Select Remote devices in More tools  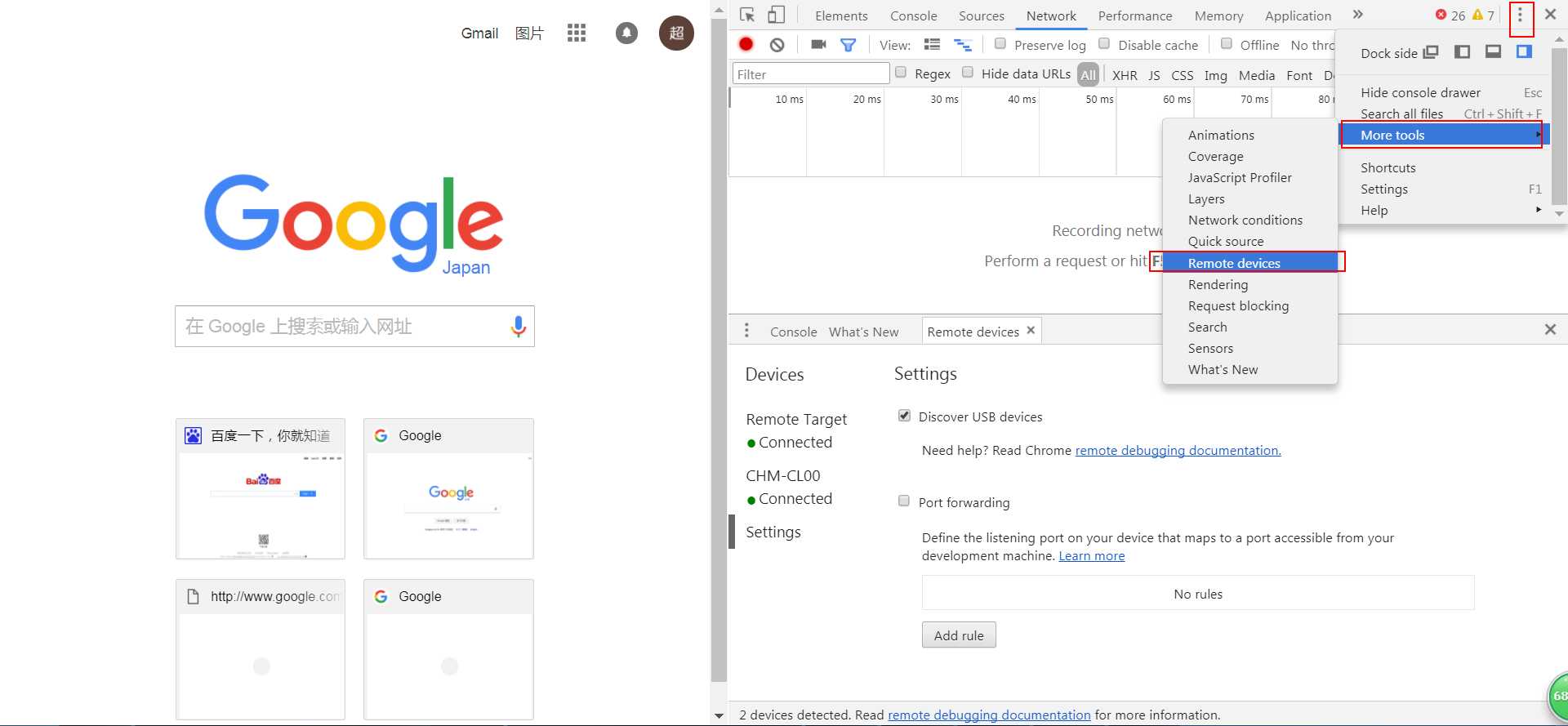[1249, 263]
